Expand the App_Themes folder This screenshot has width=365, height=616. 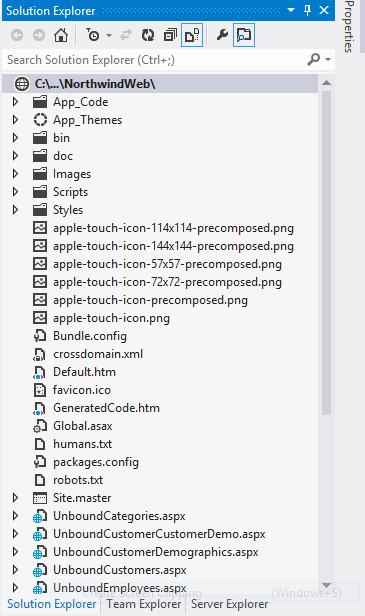tap(15, 120)
